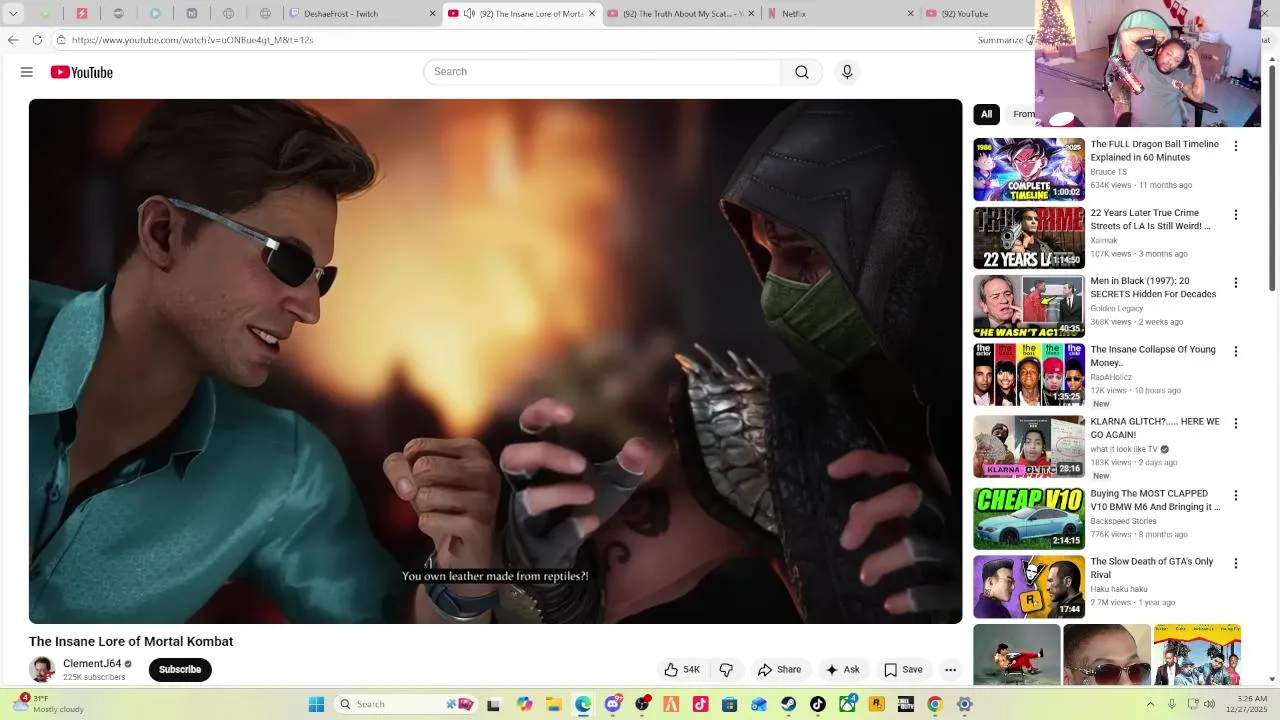Go to YouTube home via logo

coord(81,72)
